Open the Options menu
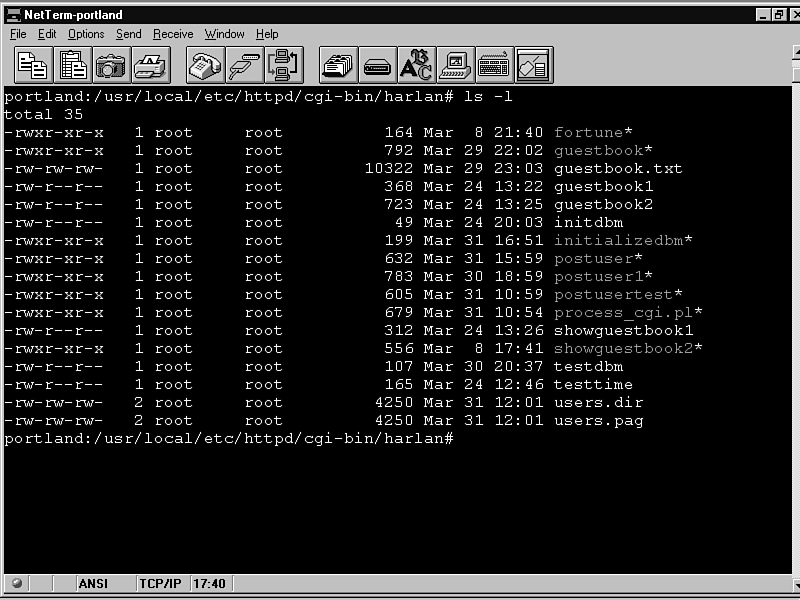This screenshot has height=600, width=800. 86,34
